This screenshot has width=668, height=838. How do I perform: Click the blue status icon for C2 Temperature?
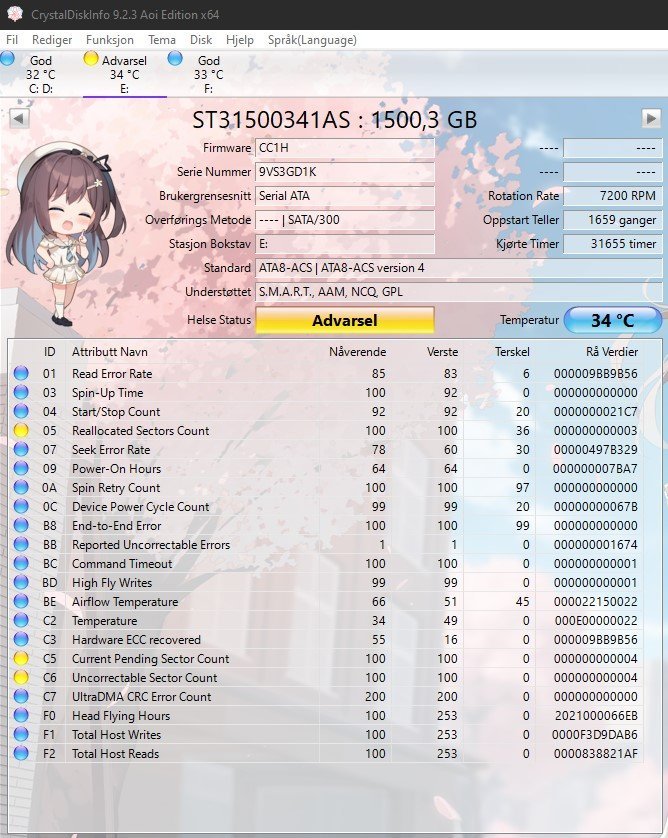tap(21, 620)
